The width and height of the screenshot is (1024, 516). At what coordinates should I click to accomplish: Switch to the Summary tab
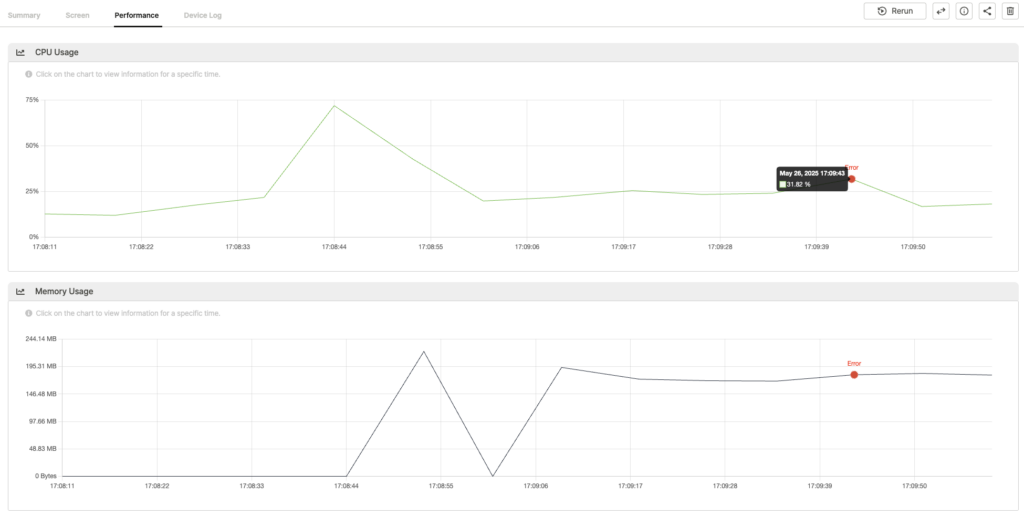click(24, 16)
